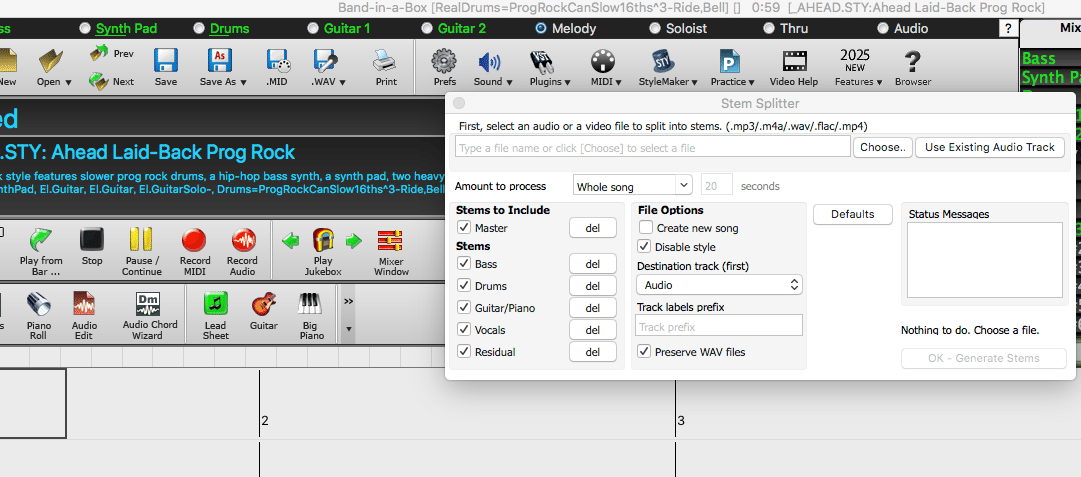1081x477 pixels.
Task: Open the Guitar window
Action: [264, 311]
